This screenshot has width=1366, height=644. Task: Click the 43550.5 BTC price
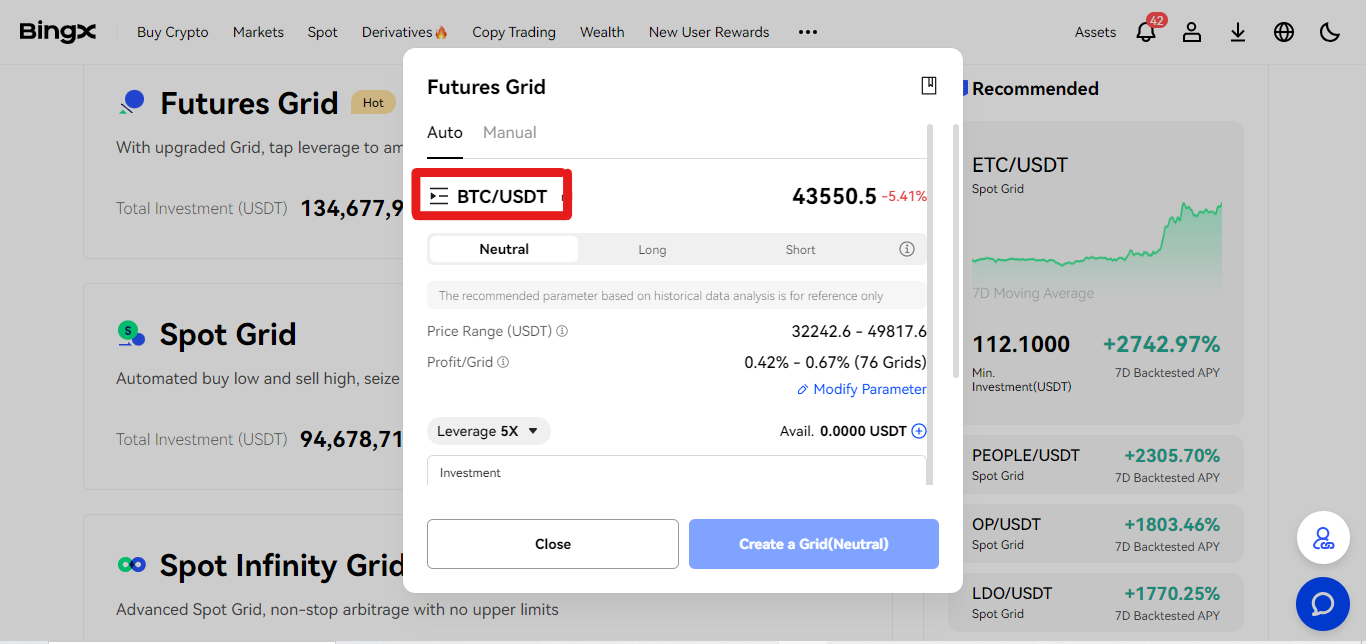(834, 196)
